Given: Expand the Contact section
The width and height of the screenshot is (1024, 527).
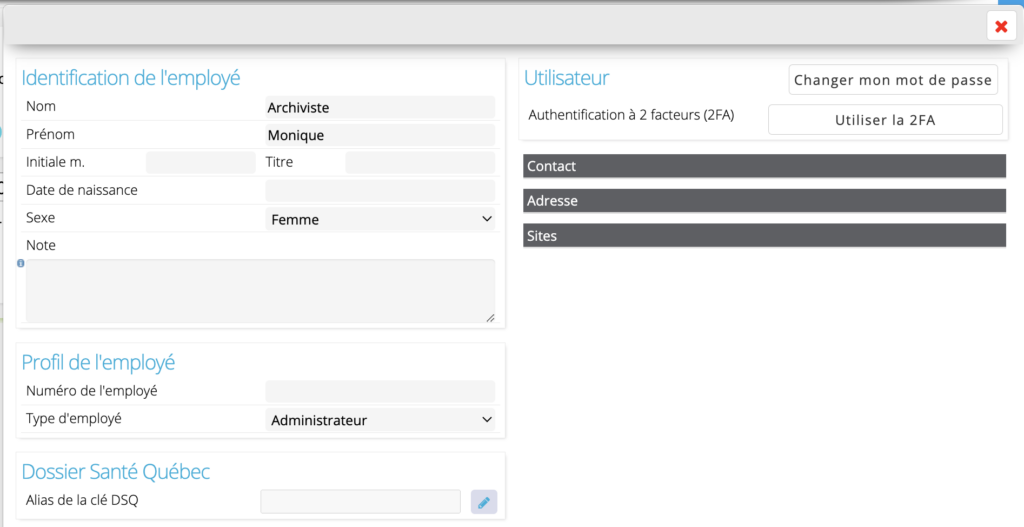Looking at the screenshot, I should tap(764, 166).
